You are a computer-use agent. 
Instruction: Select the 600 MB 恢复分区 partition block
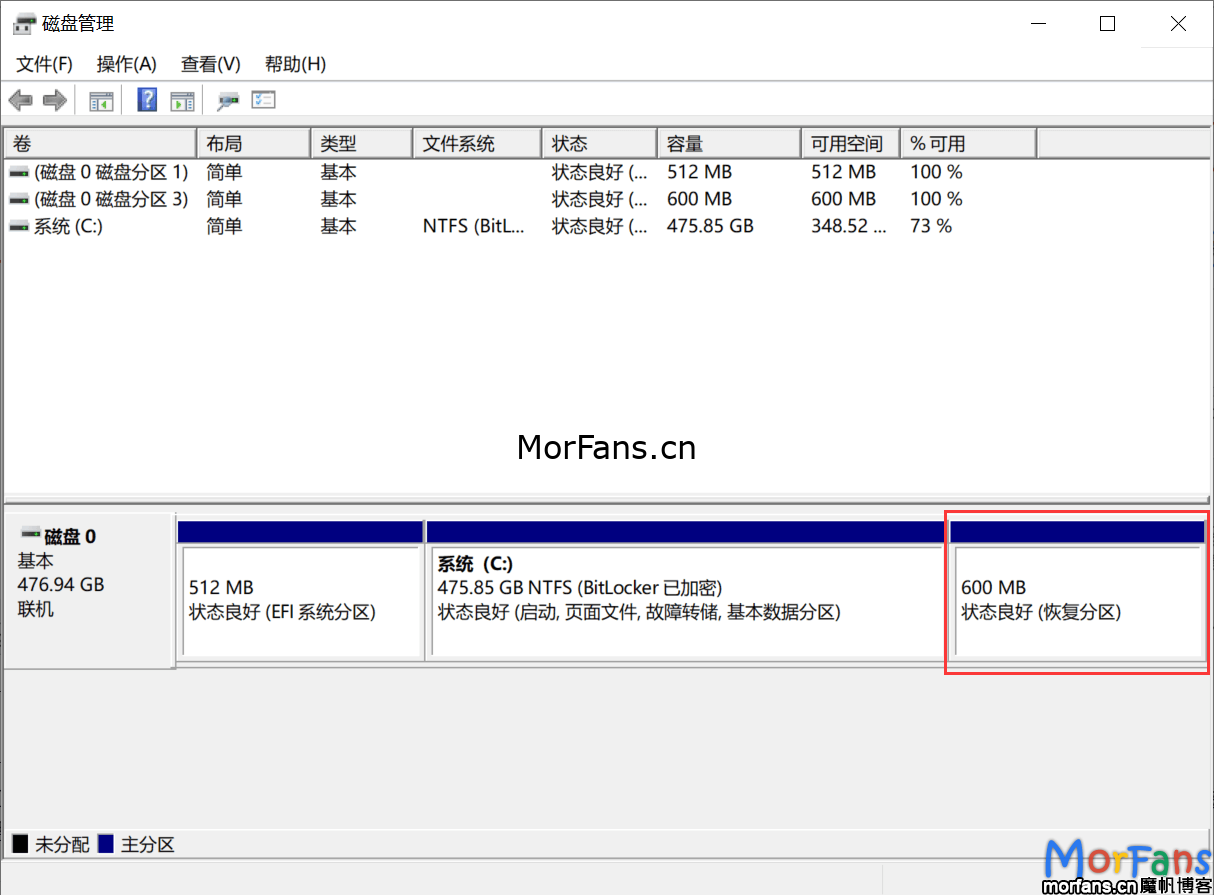tap(1076, 590)
